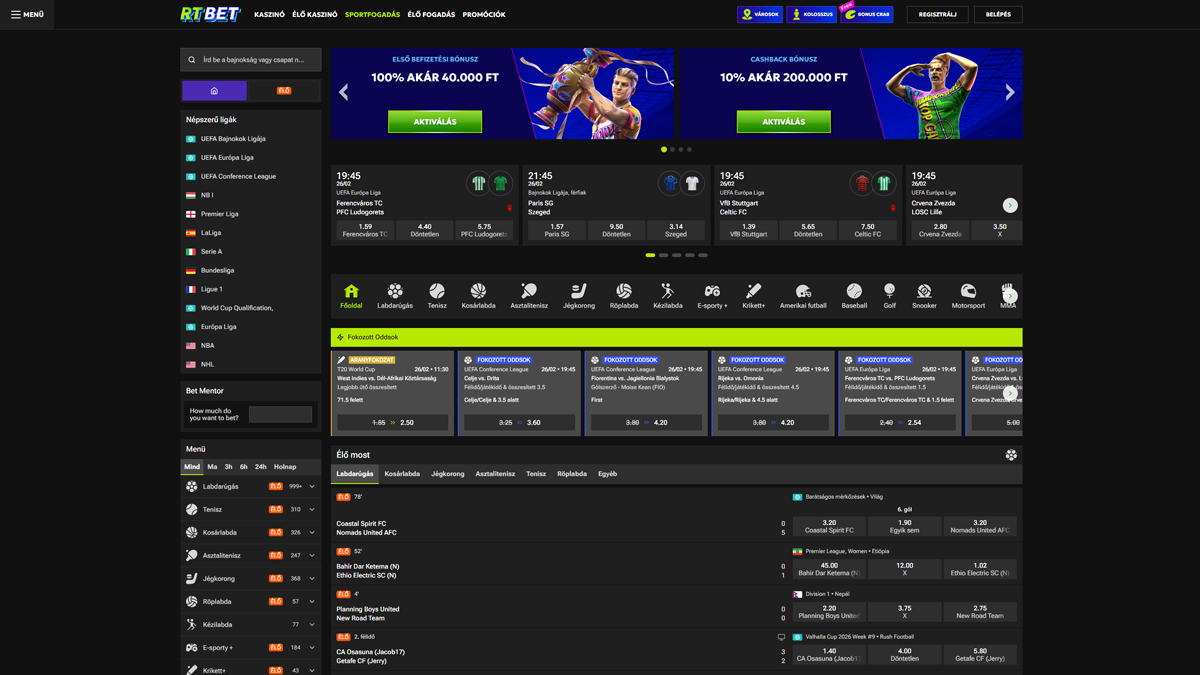Select the Mind time filter

coord(192,467)
